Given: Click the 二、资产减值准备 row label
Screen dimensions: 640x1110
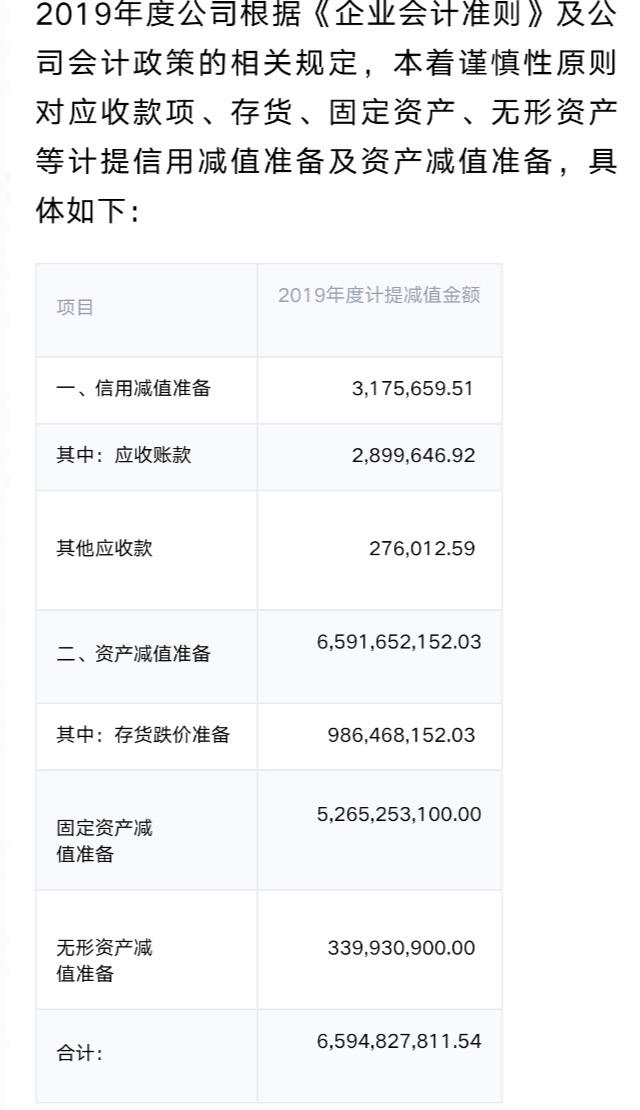Looking at the screenshot, I should pyautogui.click(x=133, y=654).
